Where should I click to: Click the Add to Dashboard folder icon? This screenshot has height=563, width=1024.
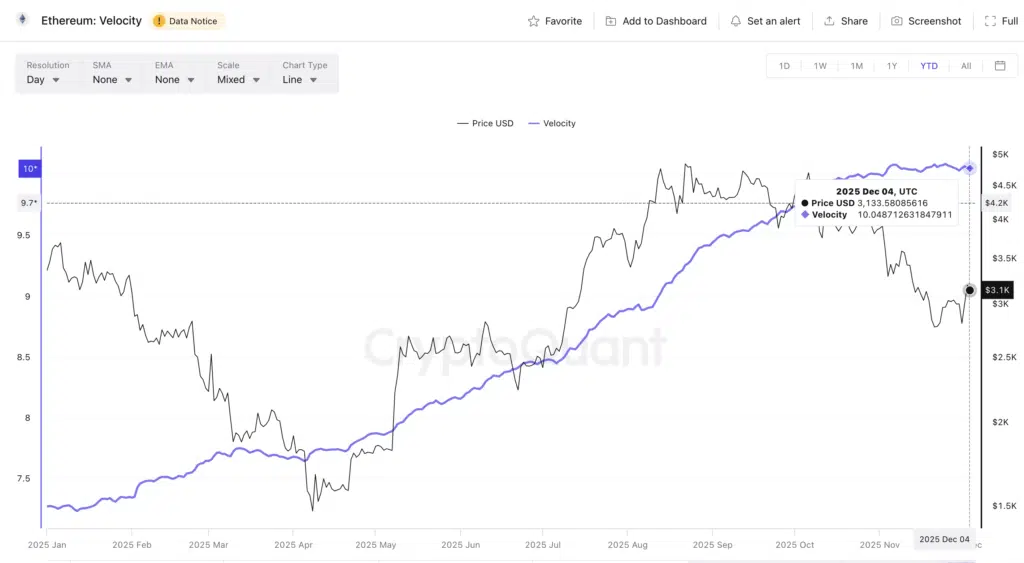tap(611, 21)
